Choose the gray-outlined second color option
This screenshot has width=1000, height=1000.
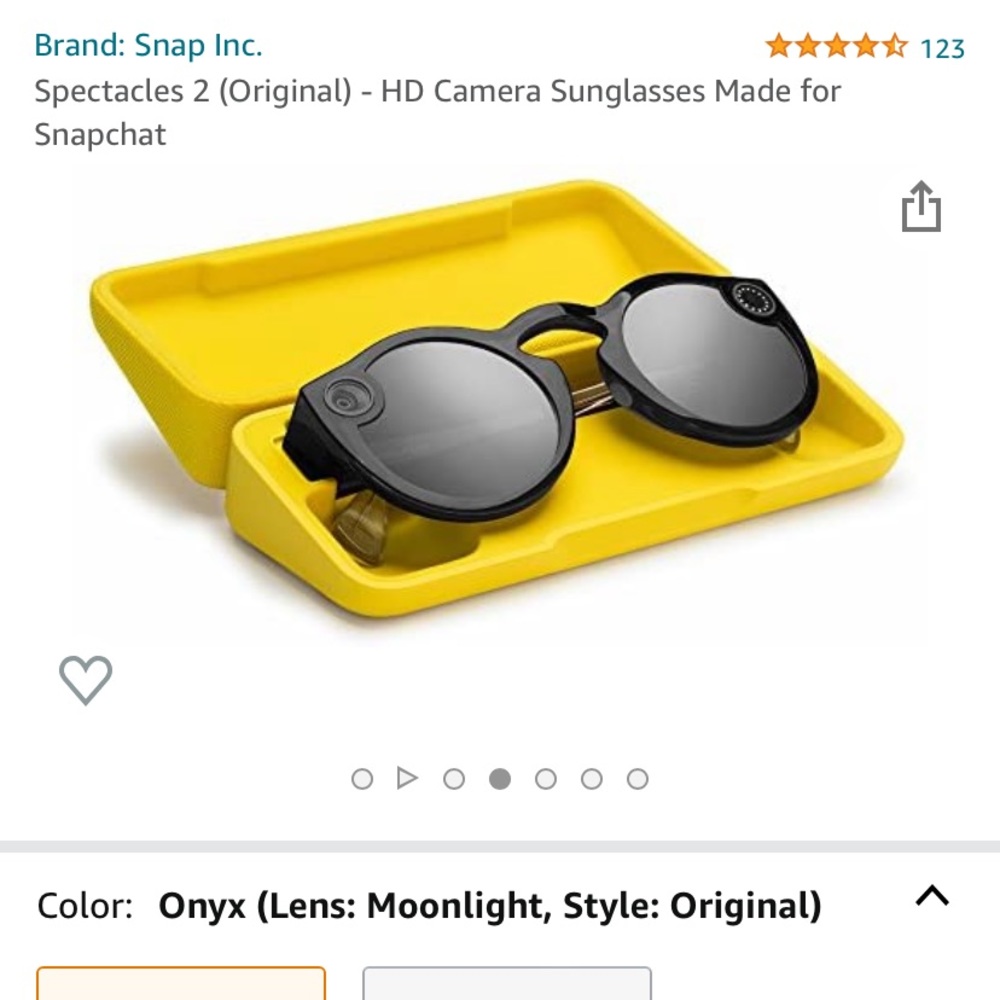[507, 983]
